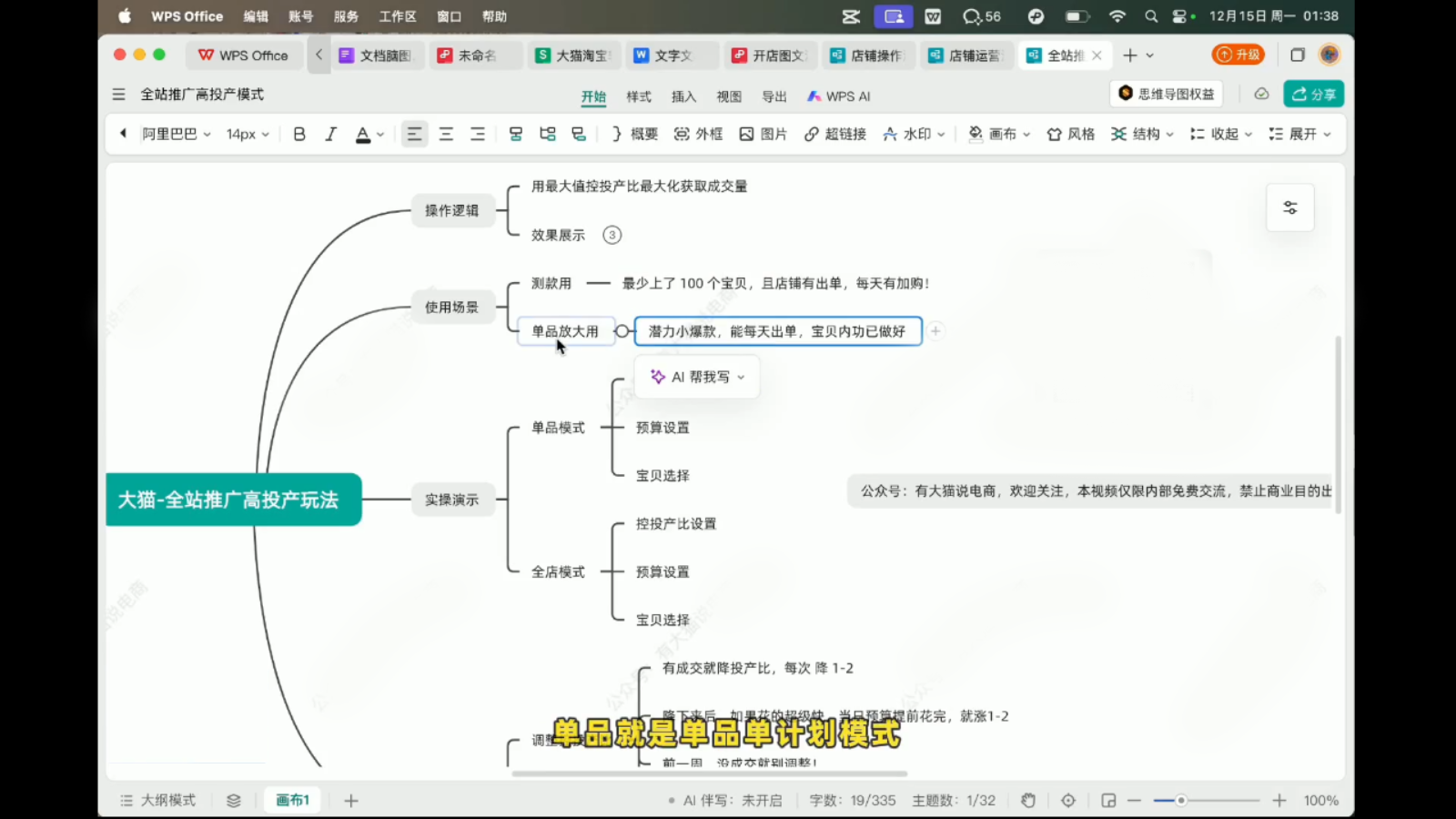Open the 插入 ribbon tab
Image resolution: width=1456 pixels, height=819 pixels.
[x=683, y=96]
